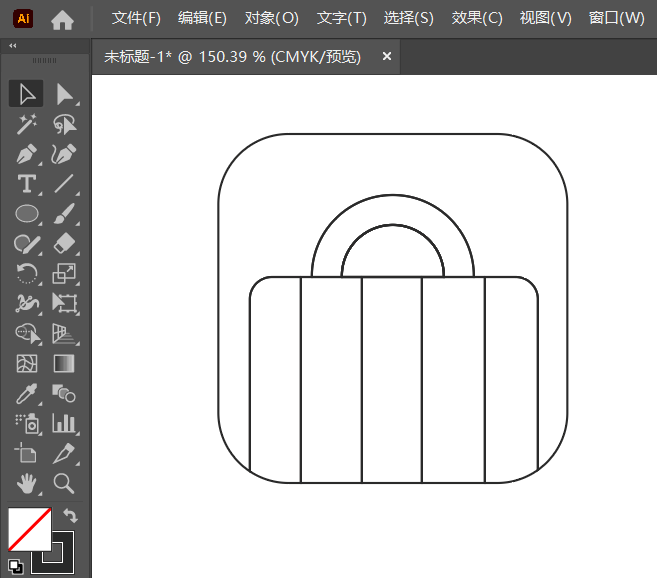The height and width of the screenshot is (578, 657).
Task: Click the Home icon
Action: 62,19
